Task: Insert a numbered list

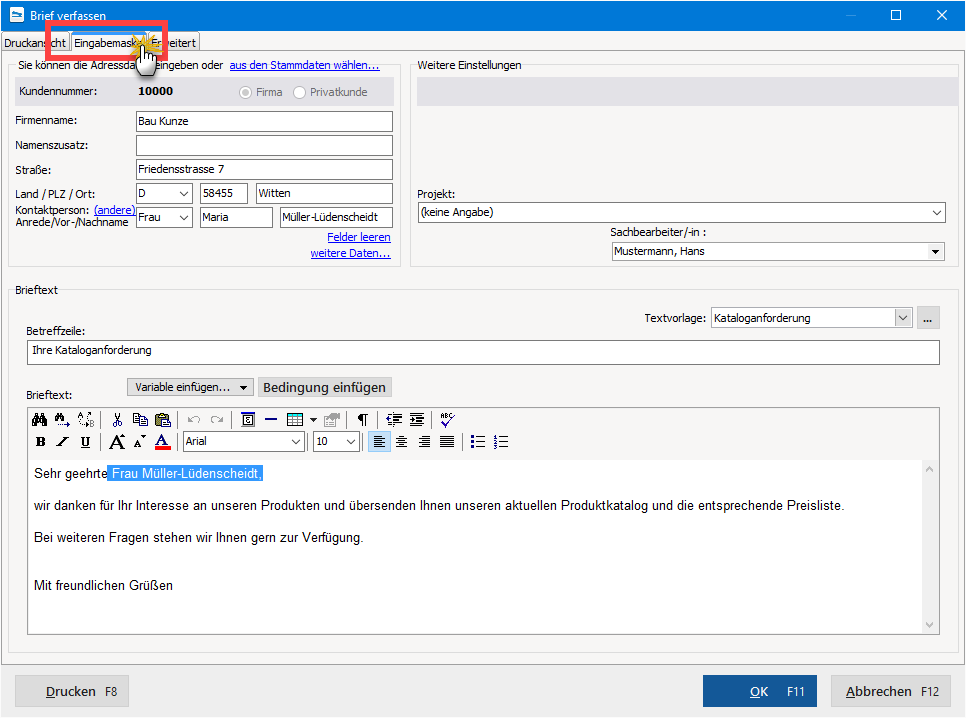Action: tap(501, 442)
